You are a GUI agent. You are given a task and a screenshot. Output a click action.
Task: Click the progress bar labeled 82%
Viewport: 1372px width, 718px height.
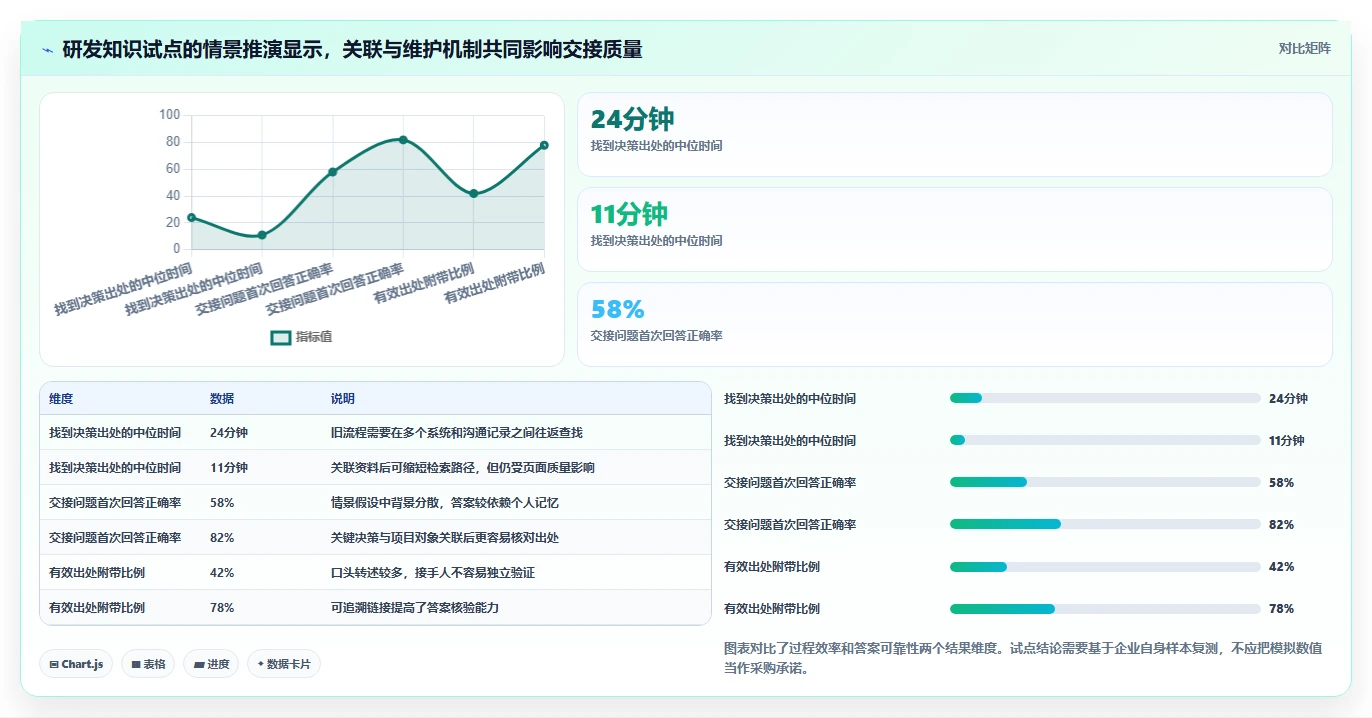click(x=1105, y=524)
